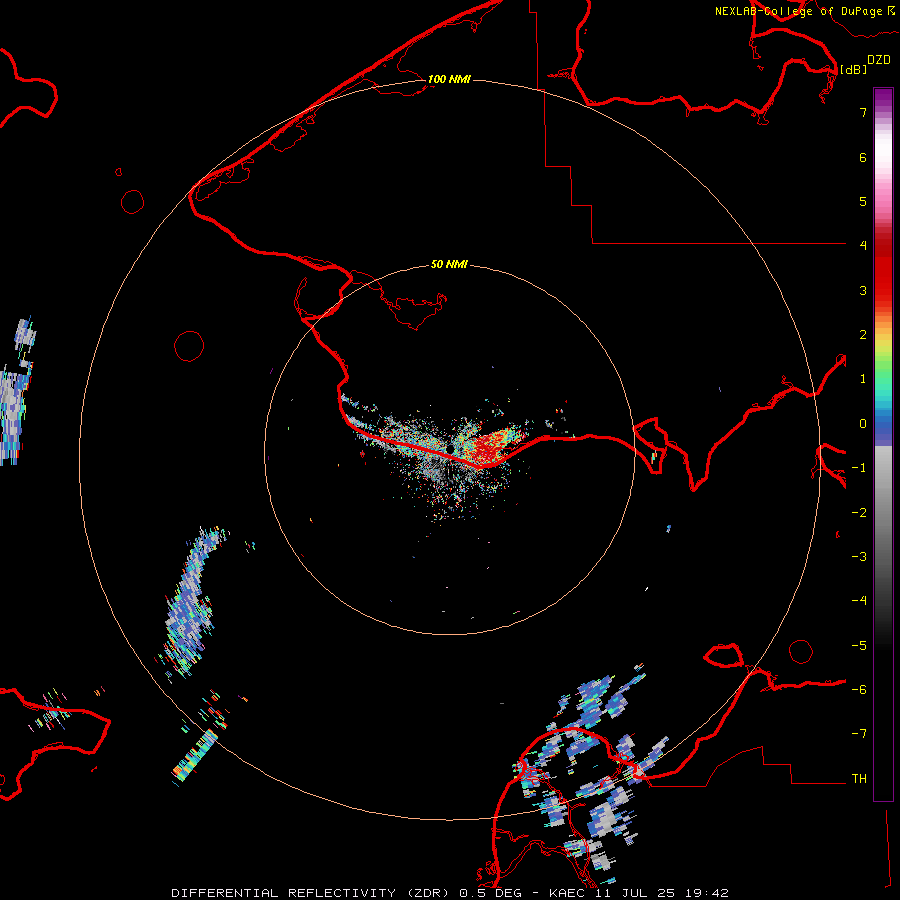Click the DZD product label
900x900 pixels.
point(879,60)
